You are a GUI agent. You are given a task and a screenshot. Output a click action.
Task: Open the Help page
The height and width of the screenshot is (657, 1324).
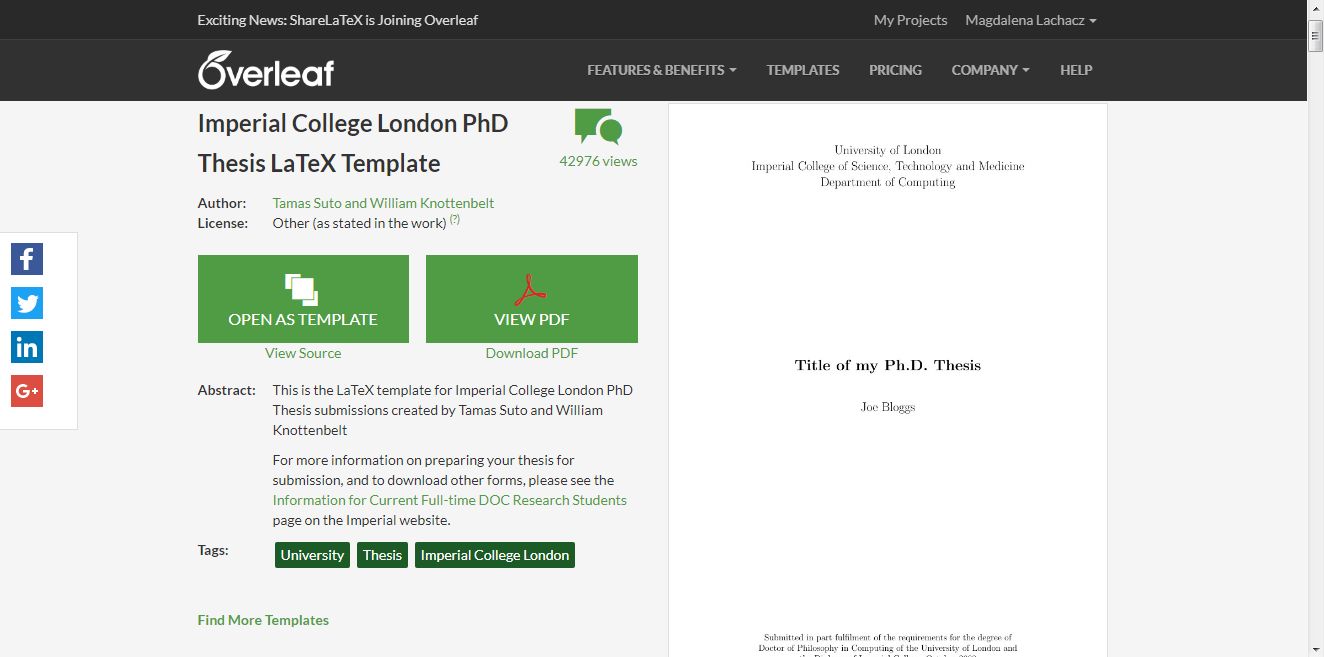tap(1076, 70)
